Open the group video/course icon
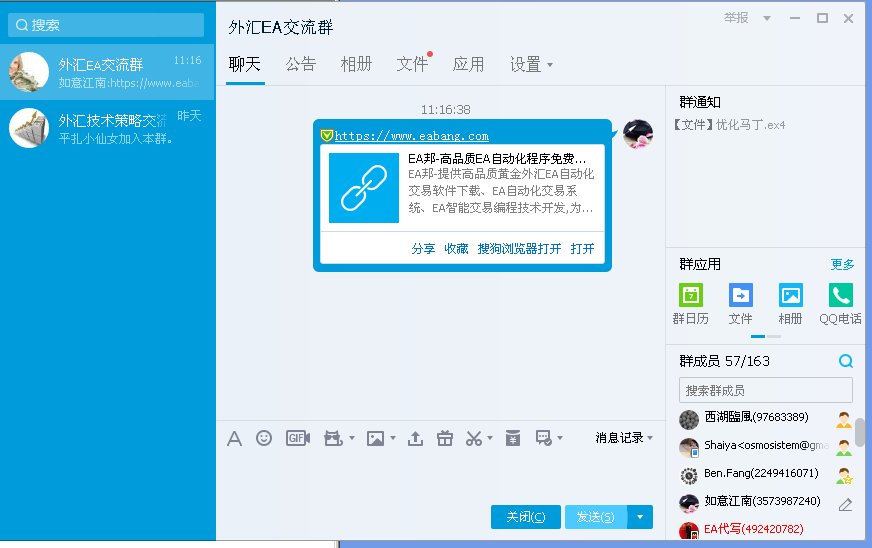872x548 pixels. click(x=333, y=438)
